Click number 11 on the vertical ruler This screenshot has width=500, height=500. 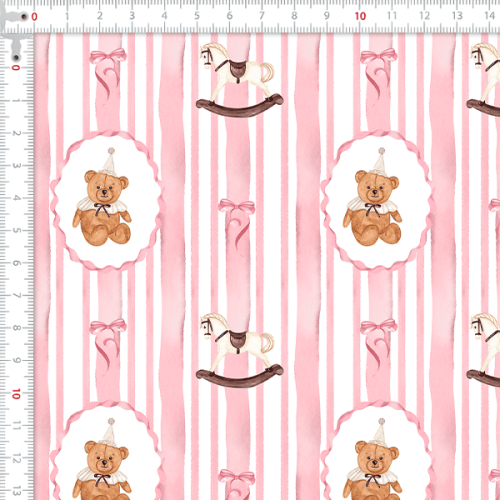pyautogui.click(x=16, y=426)
